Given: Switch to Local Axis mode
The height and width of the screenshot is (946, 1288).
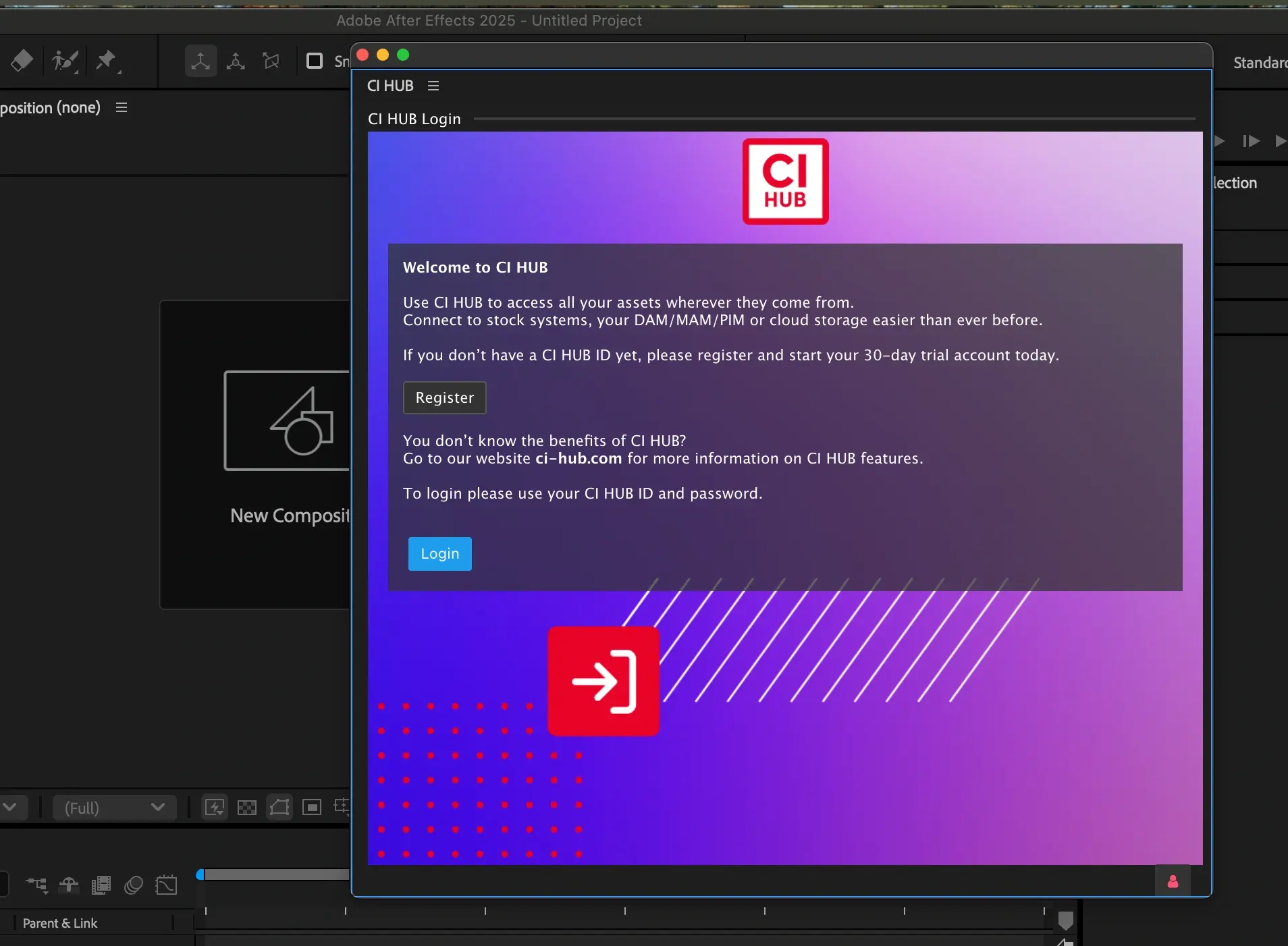Looking at the screenshot, I should pyautogui.click(x=200, y=61).
